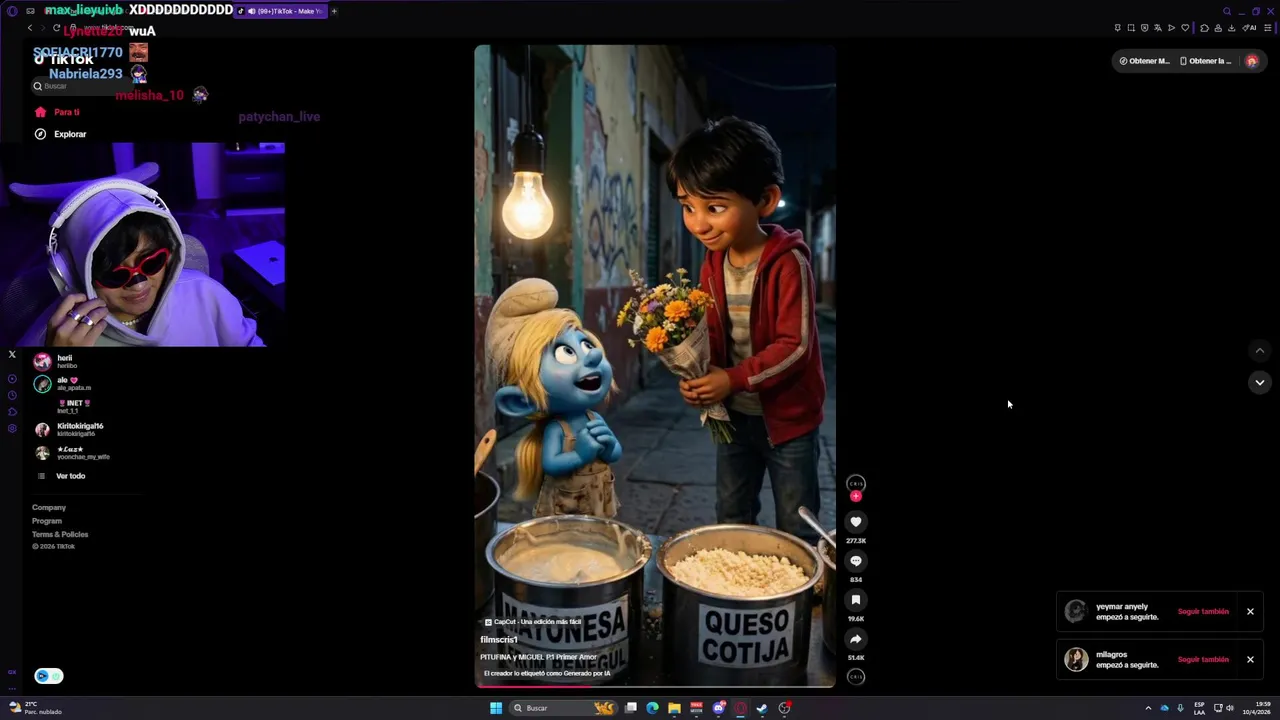
Task: Open the AI assistant toolbar button
Action: [x=1250, y=28]
